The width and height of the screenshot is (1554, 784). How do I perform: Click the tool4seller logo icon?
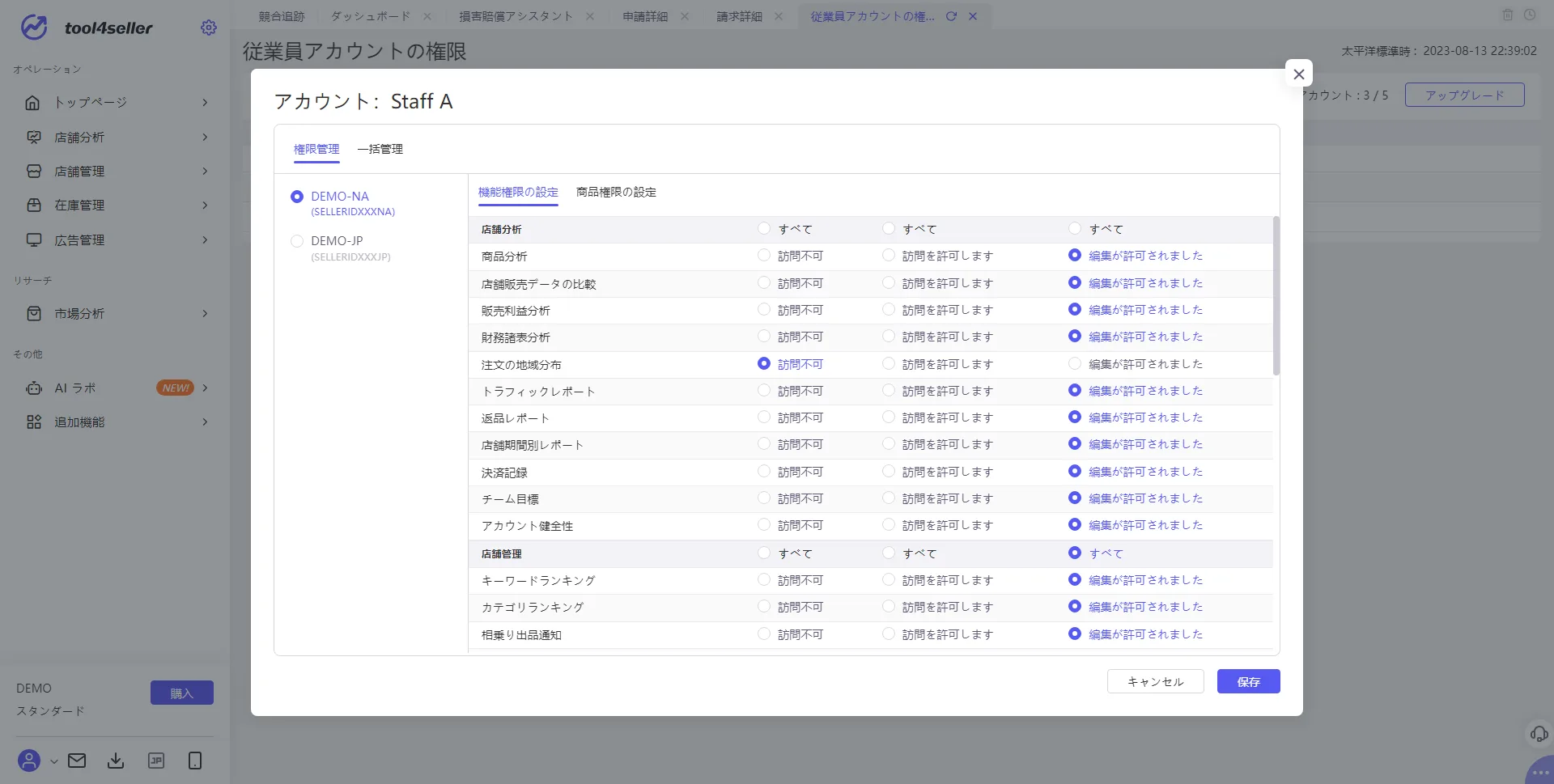coord(34,28)
